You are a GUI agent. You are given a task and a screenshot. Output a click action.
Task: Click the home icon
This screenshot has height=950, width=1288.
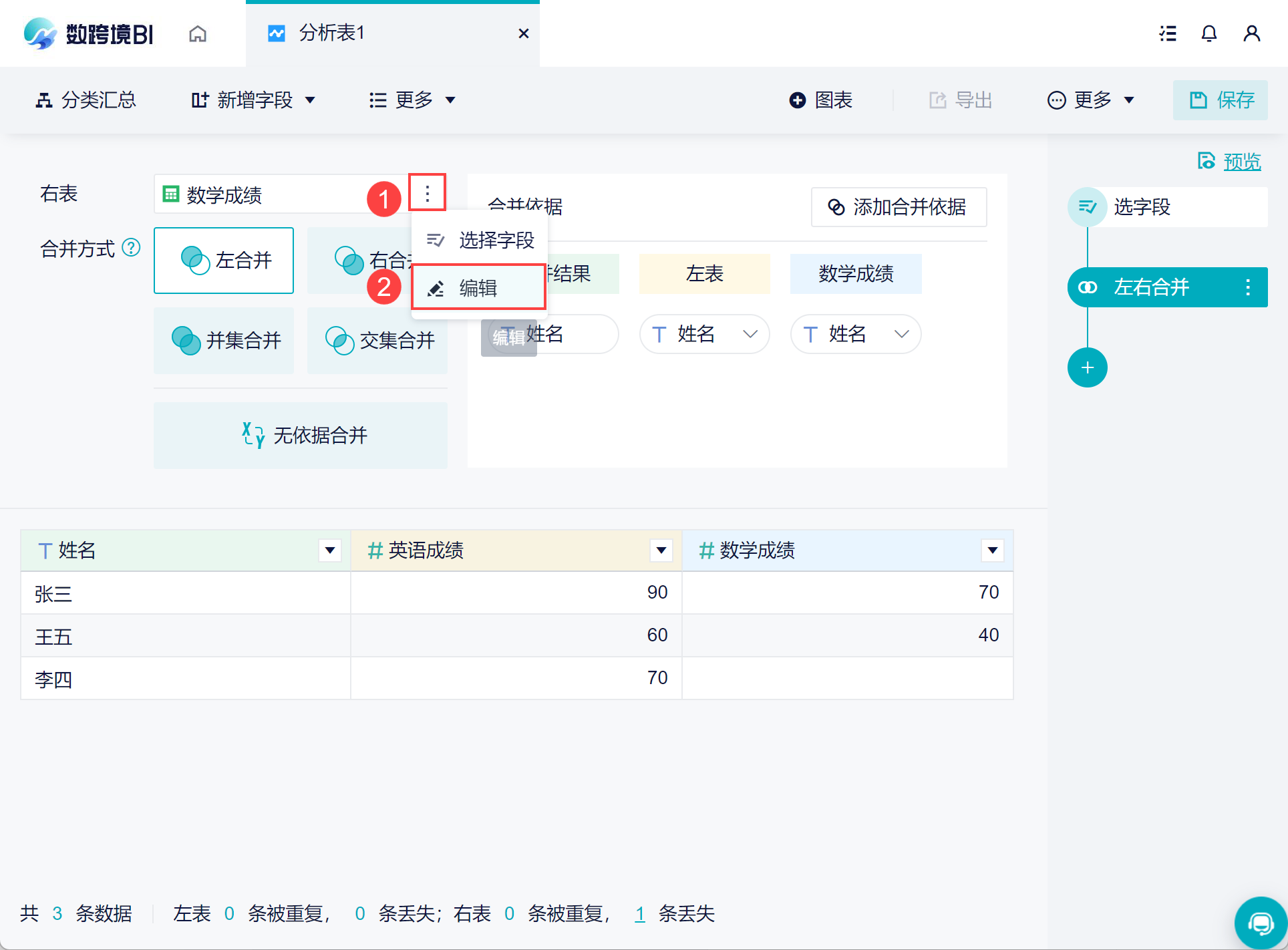[197, 33]
